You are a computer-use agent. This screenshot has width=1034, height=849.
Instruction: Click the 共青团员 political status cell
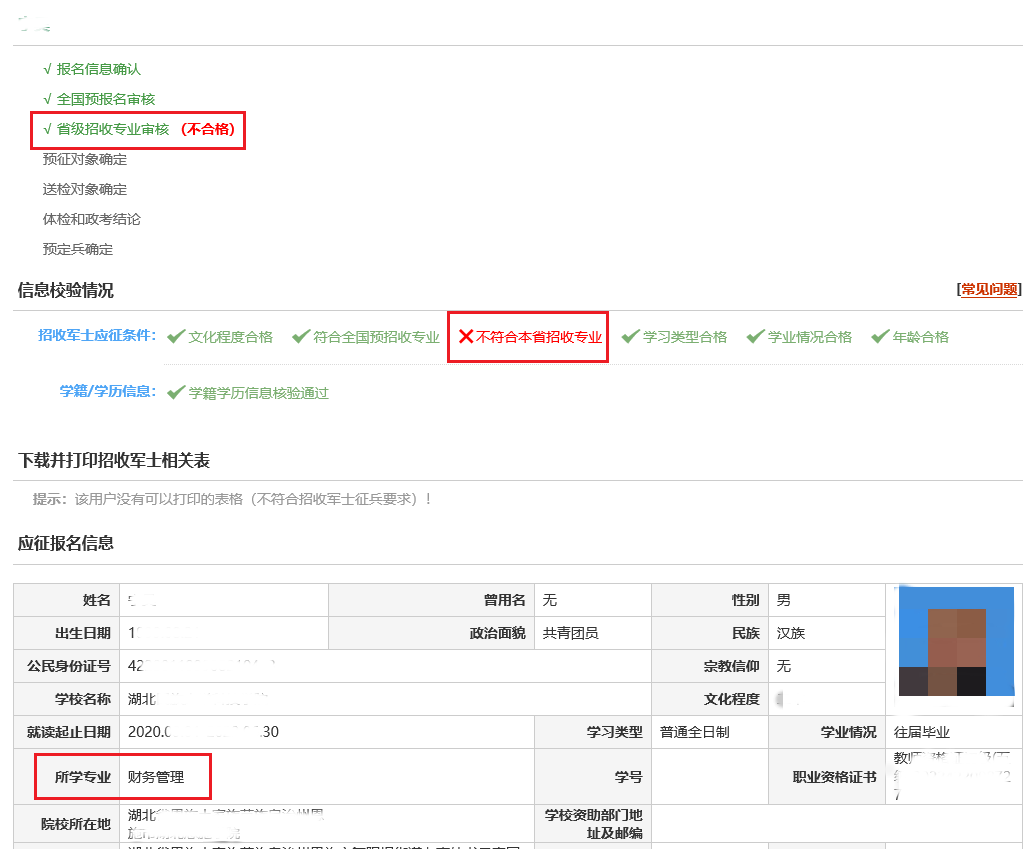click(570, 633)
